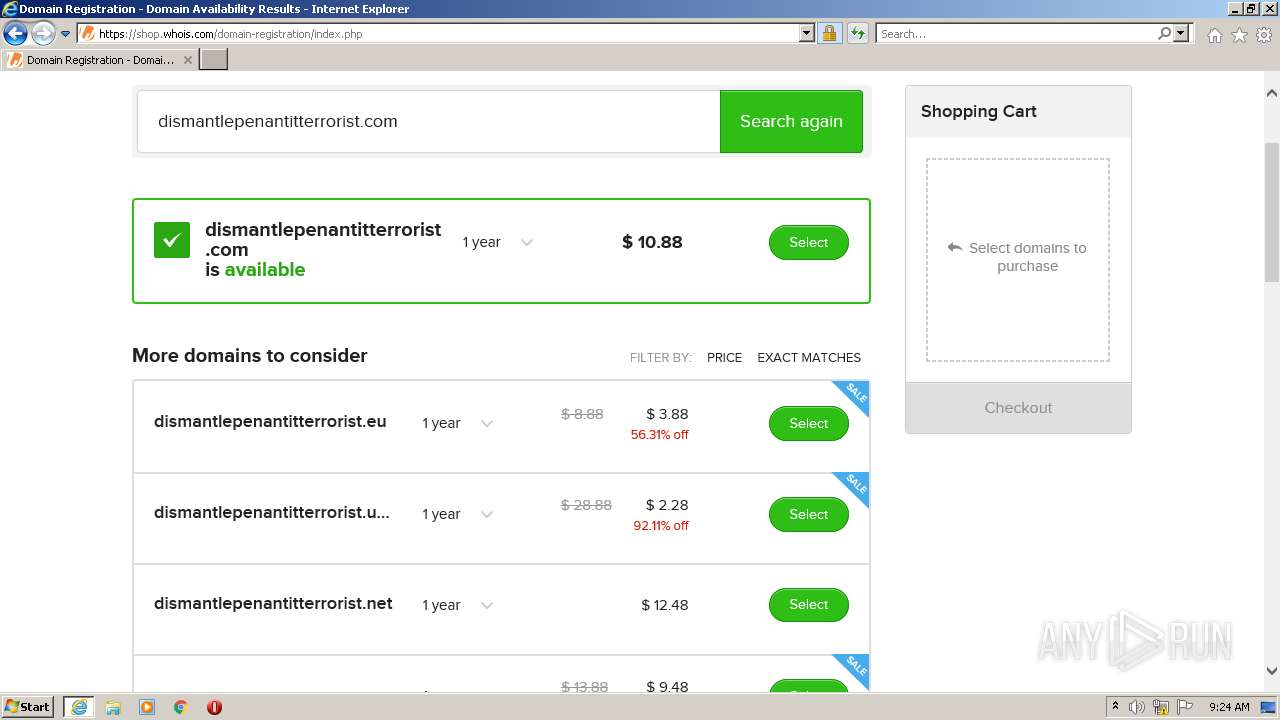The height and width of the screenshot is (720, 1280).
Task: Select the dismantlepenantitterrorist.com domain
Action: 808,242
